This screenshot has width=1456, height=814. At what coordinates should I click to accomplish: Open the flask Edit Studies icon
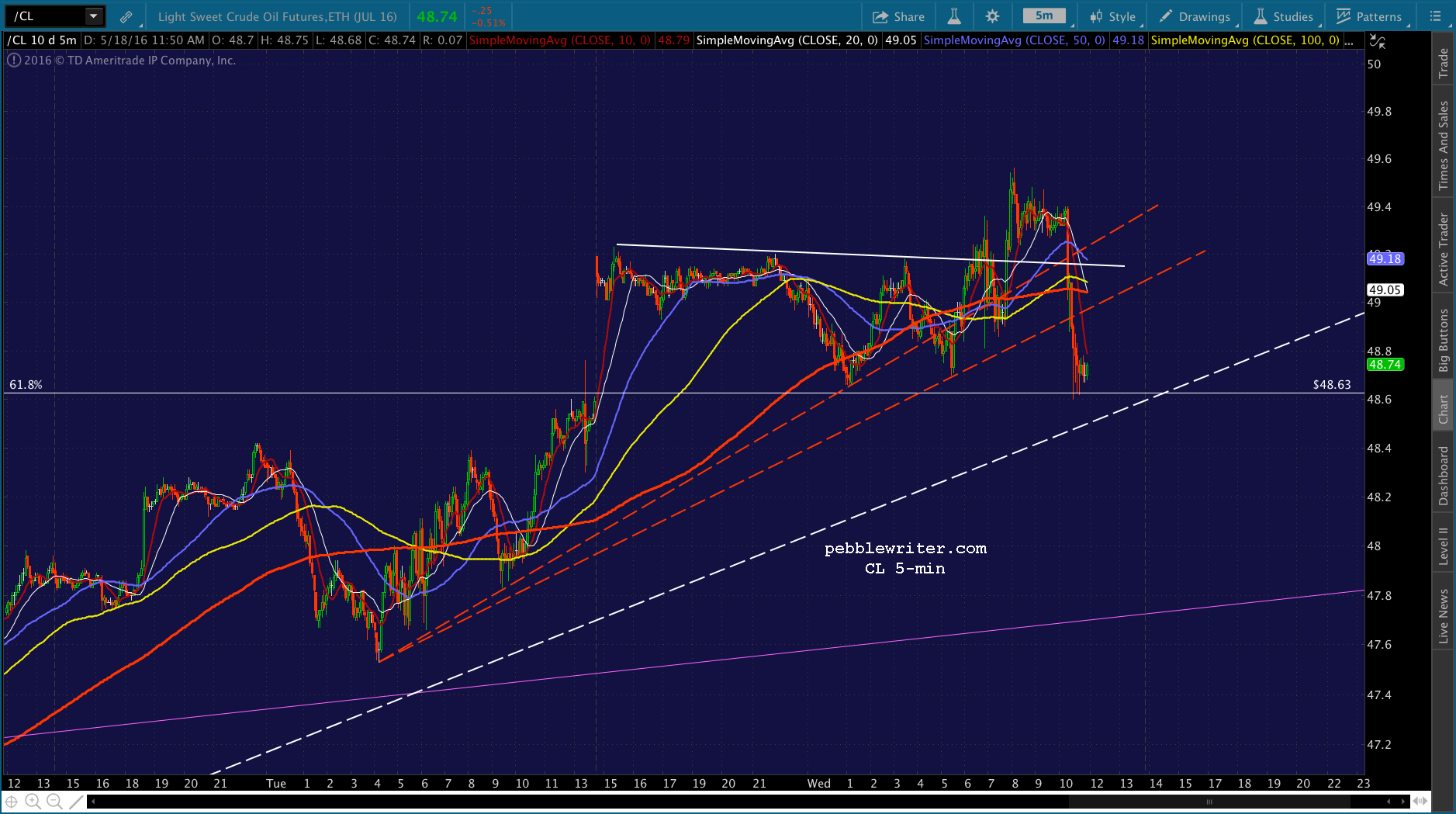(x=954, y=16)
